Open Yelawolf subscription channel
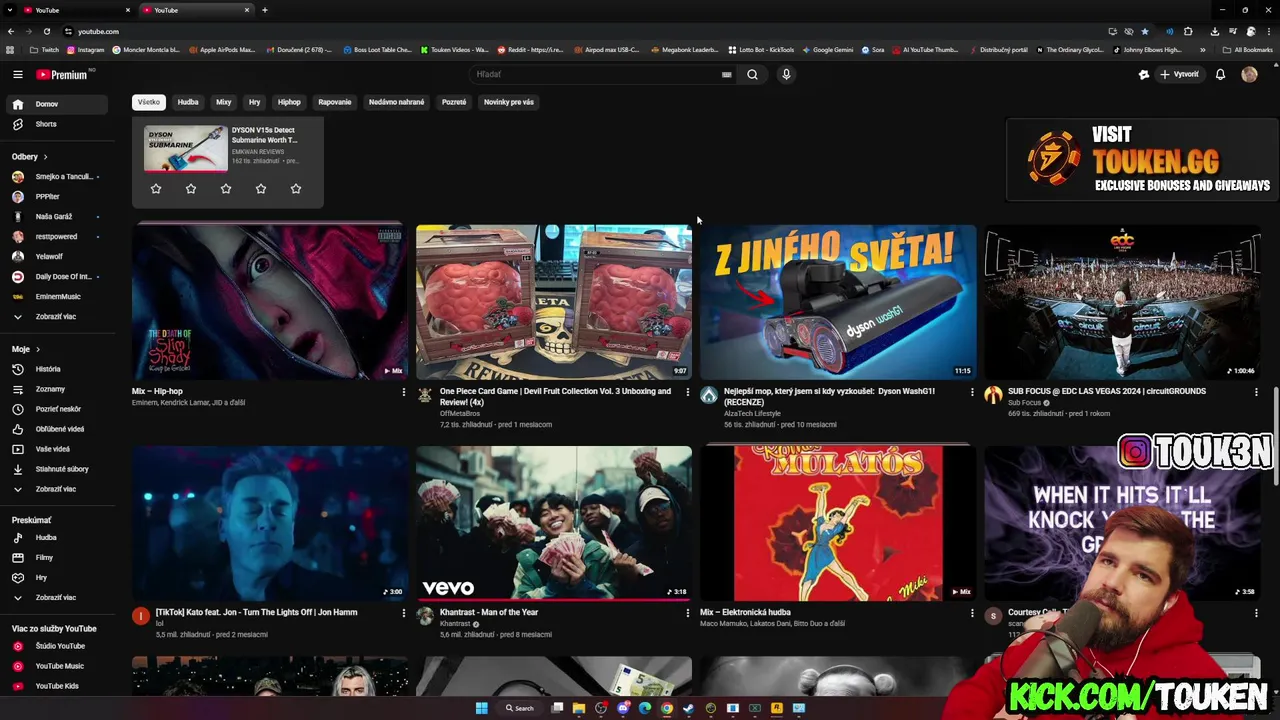1280x720 pixels. tap(57, 257)
